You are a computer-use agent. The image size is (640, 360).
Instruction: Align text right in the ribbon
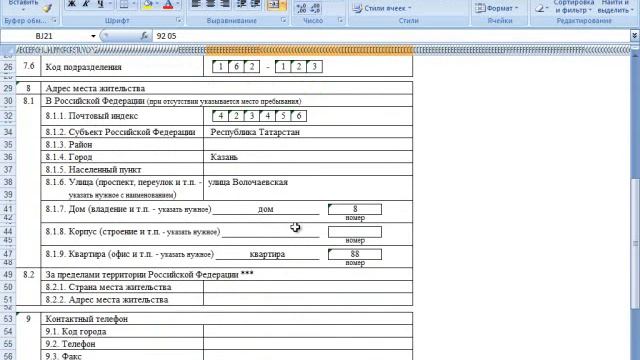225,4
